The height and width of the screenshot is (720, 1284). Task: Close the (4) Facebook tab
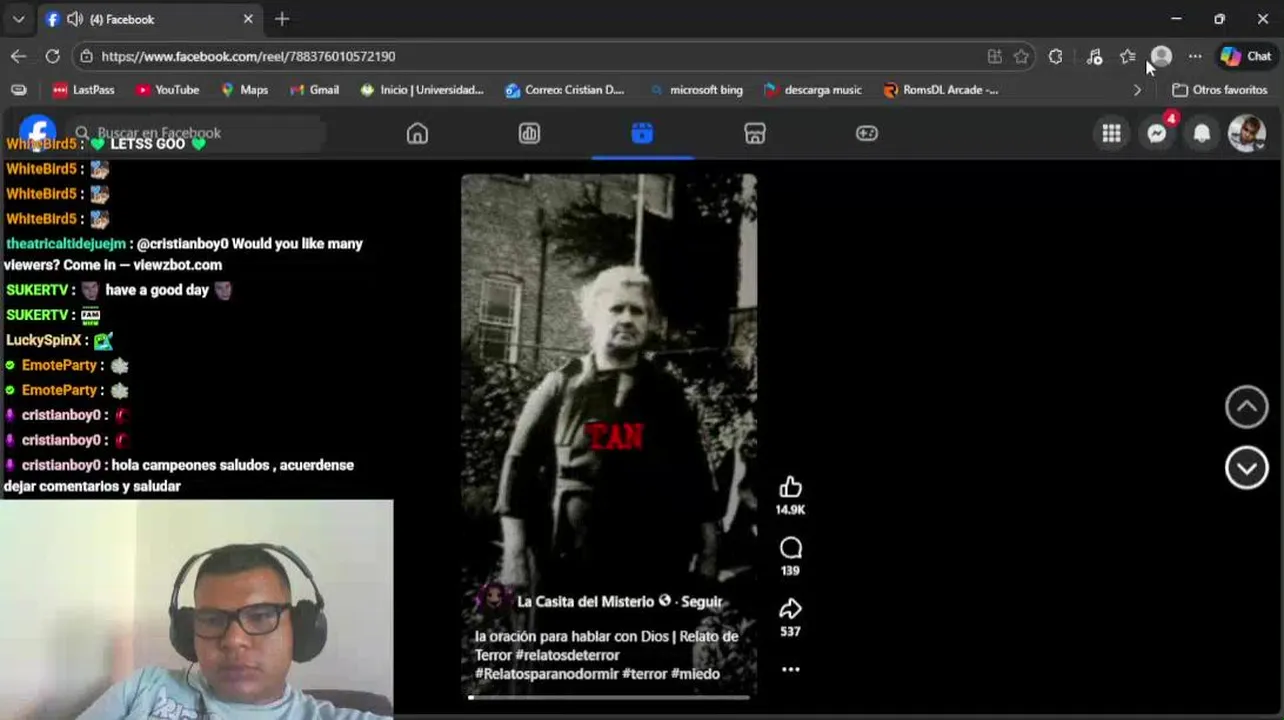(248, 19)
